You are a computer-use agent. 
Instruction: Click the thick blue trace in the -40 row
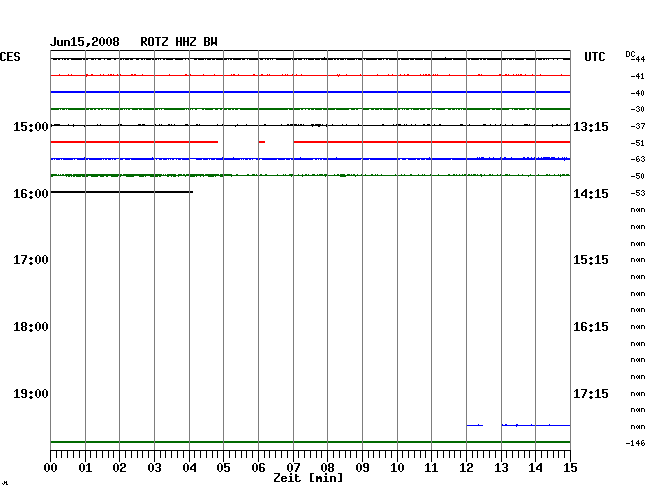310,92
